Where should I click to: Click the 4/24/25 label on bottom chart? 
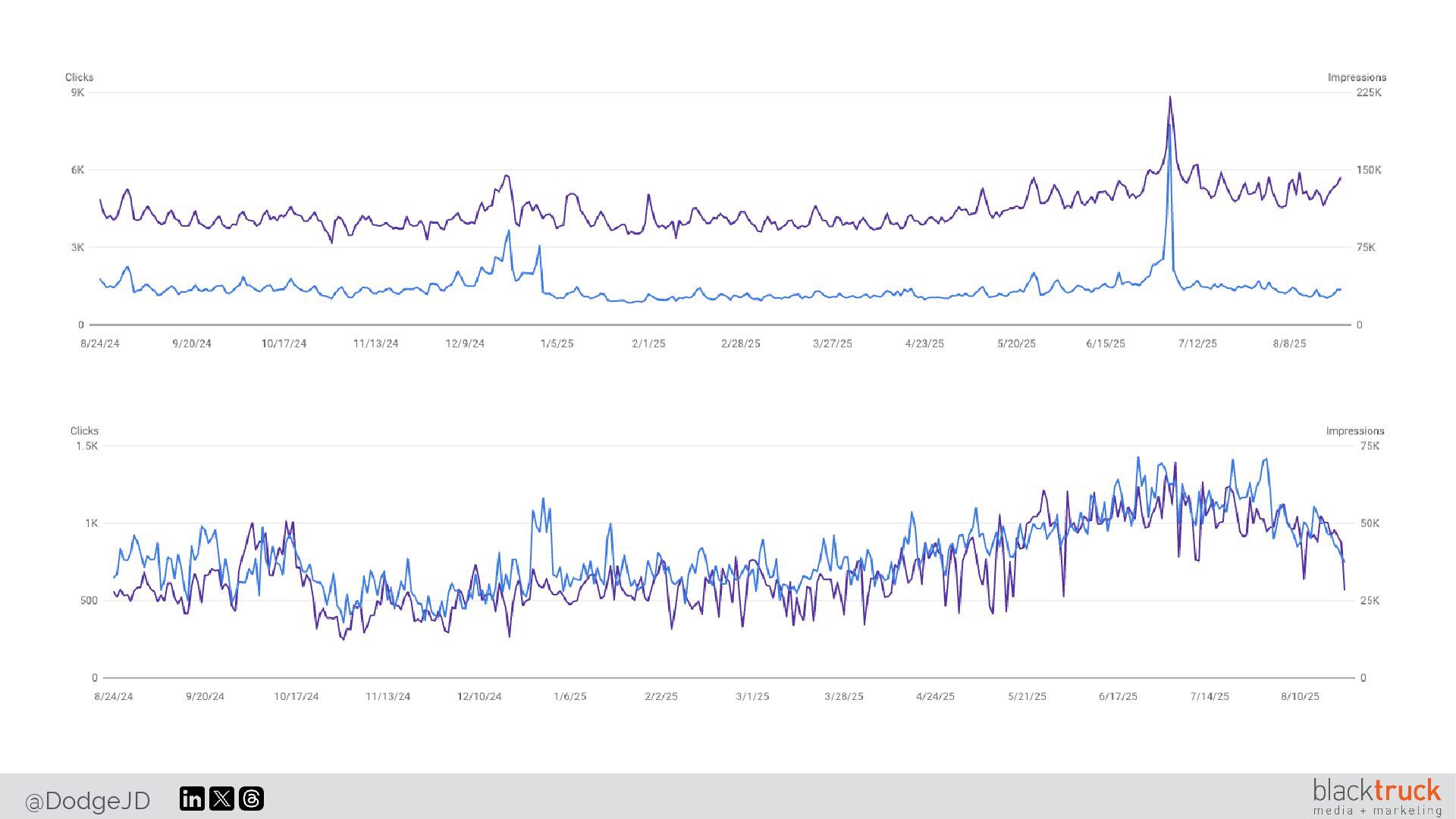pos(935,696)
